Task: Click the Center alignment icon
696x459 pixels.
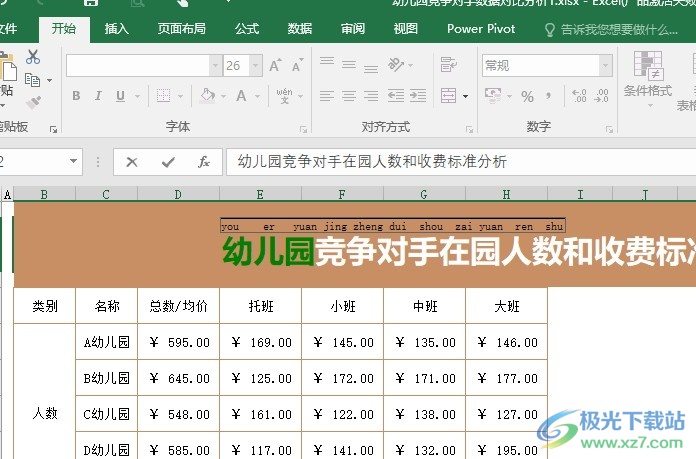Action: point(349,95)
